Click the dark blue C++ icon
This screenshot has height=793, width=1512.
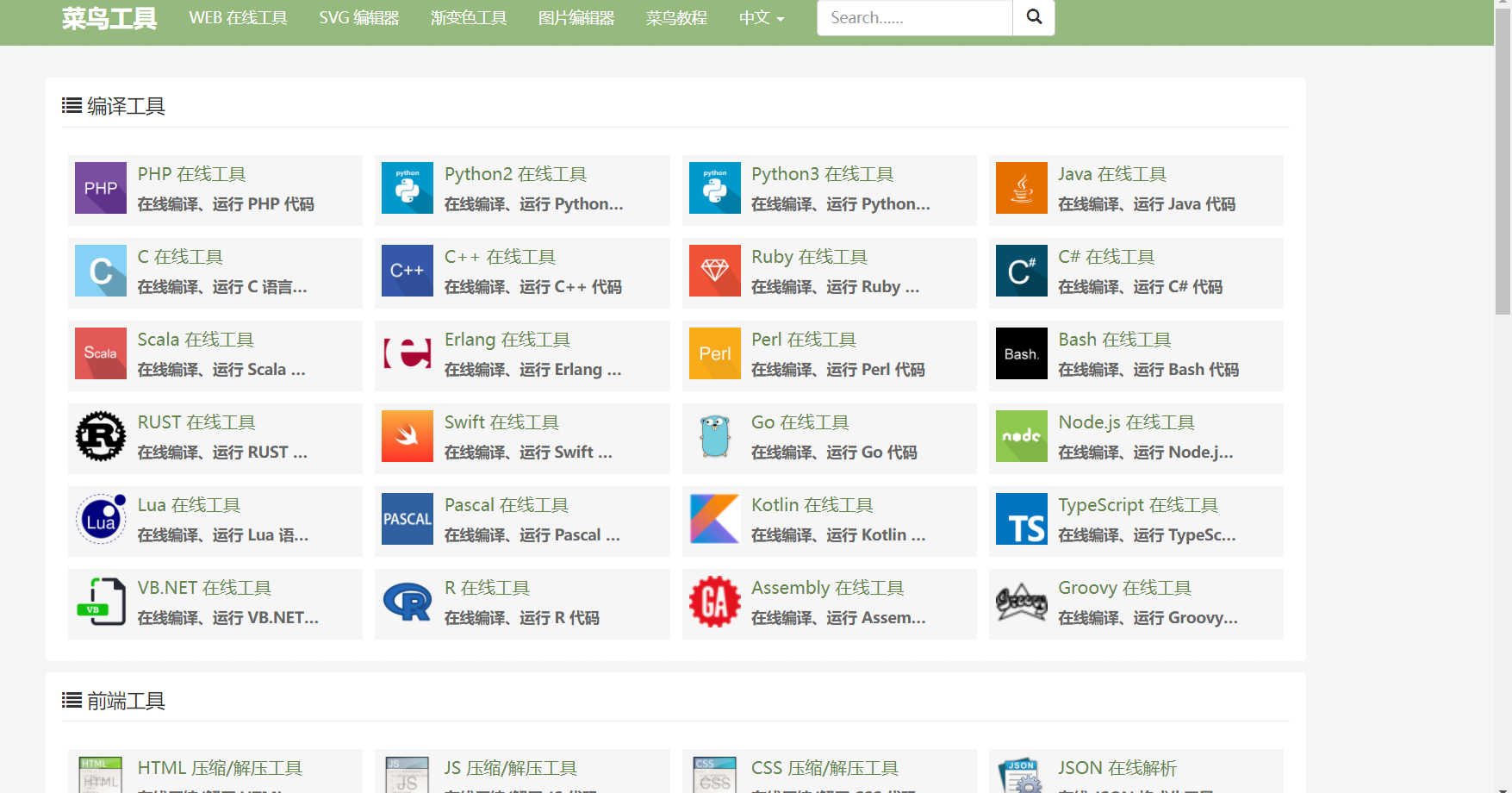(x=408, y=271)
